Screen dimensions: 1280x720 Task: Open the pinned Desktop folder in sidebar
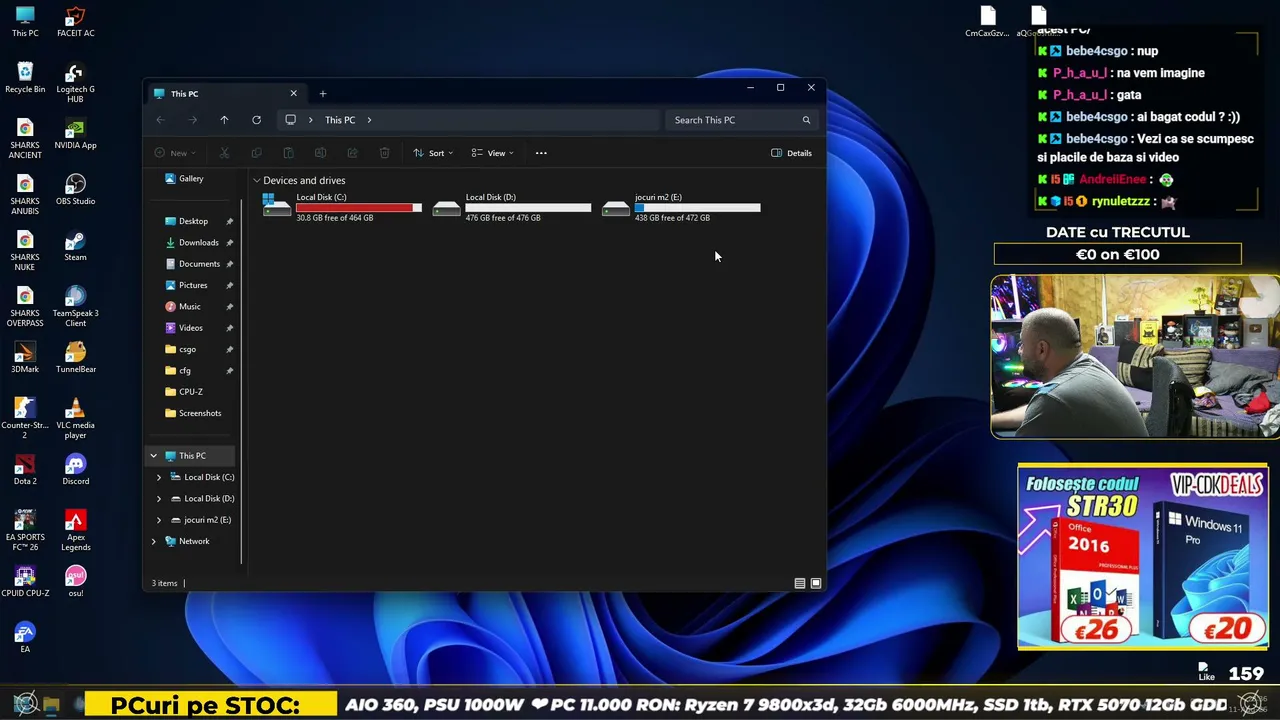194,221
